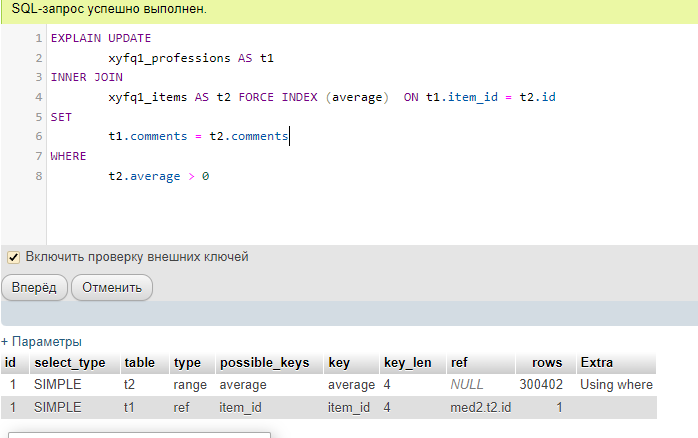Place cursor on EXPLAIN UPDATE line

point(100,38)
